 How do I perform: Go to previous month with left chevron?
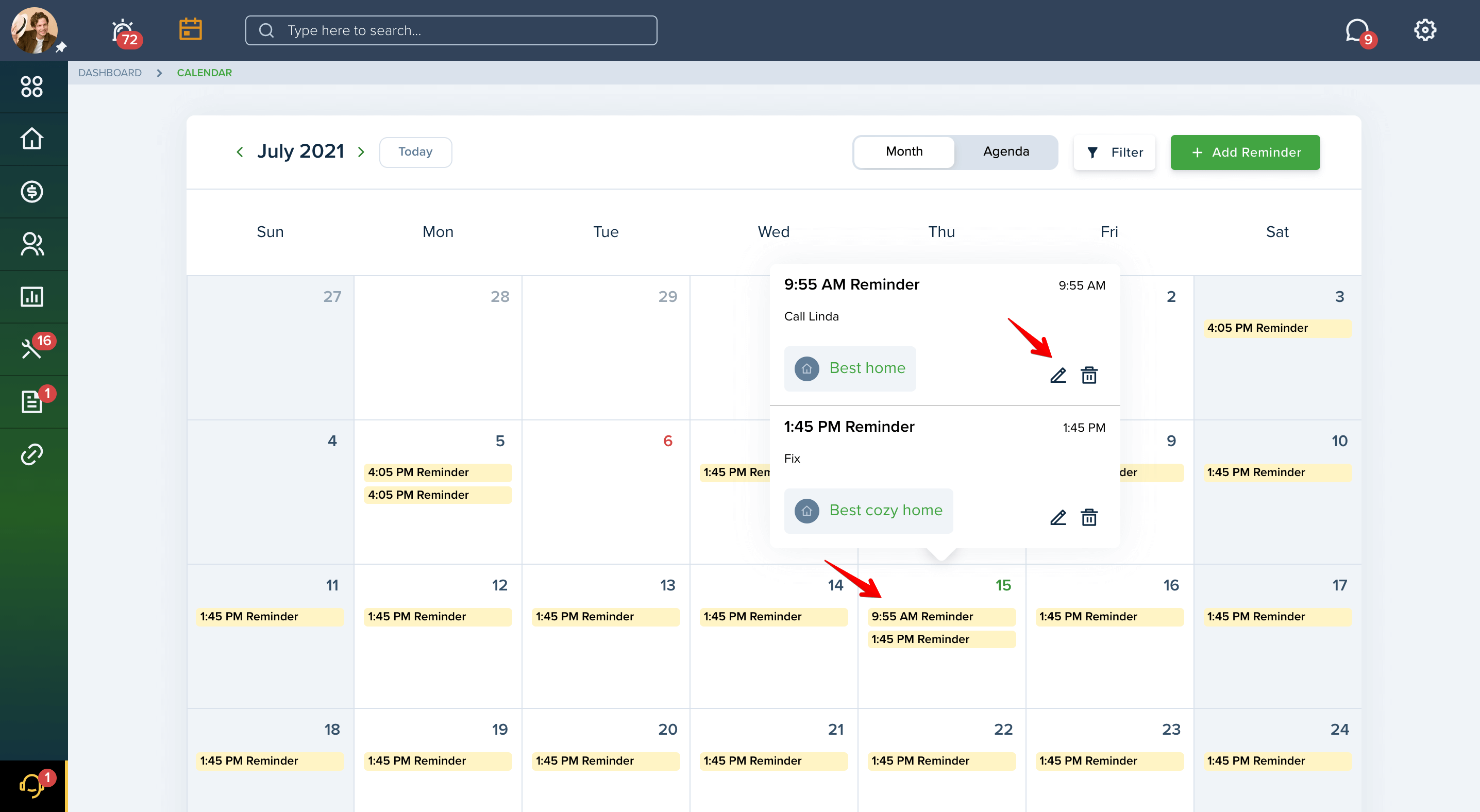[240, 151]
